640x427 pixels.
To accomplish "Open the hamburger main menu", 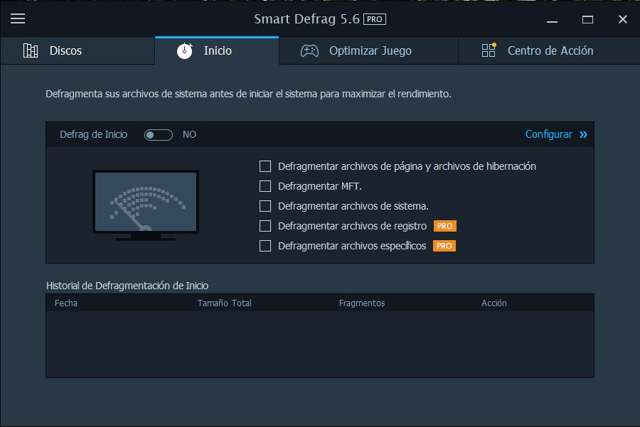I will click(18, 18).
